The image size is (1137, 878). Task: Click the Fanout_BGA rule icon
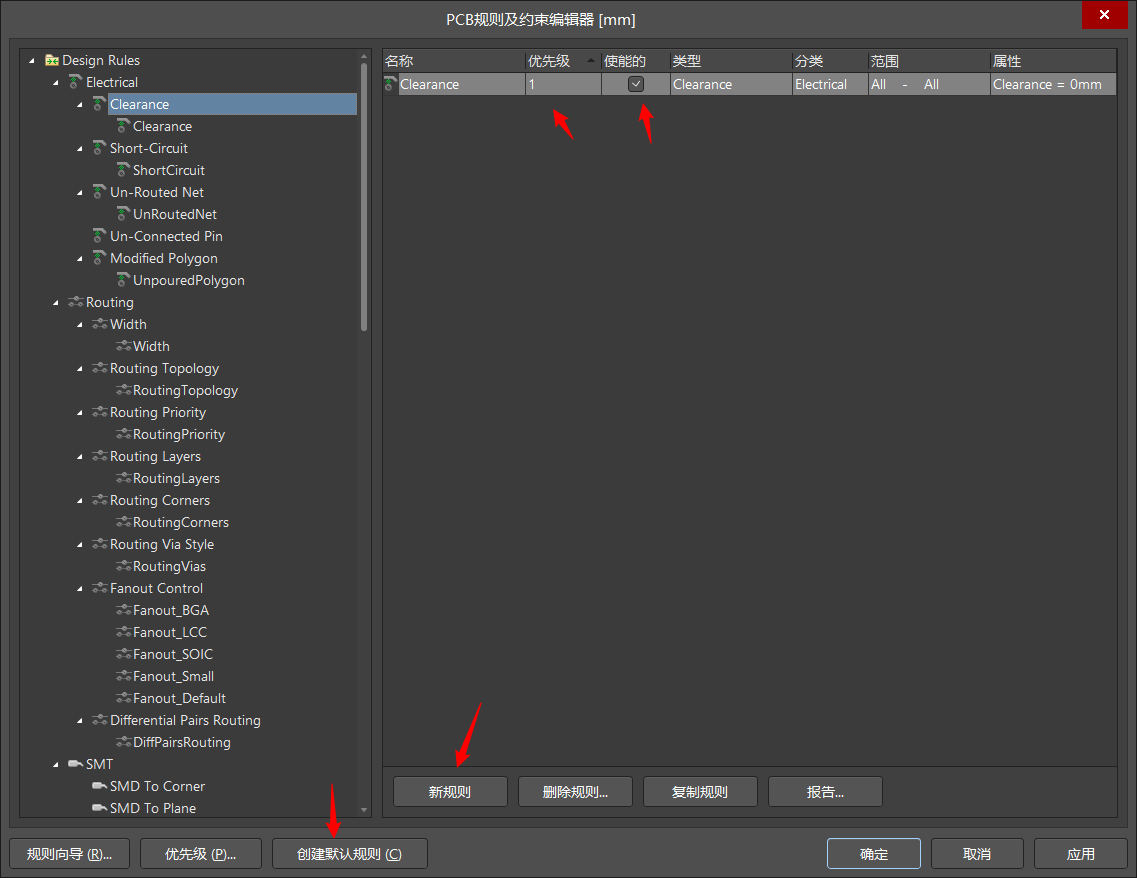point(123,610)
